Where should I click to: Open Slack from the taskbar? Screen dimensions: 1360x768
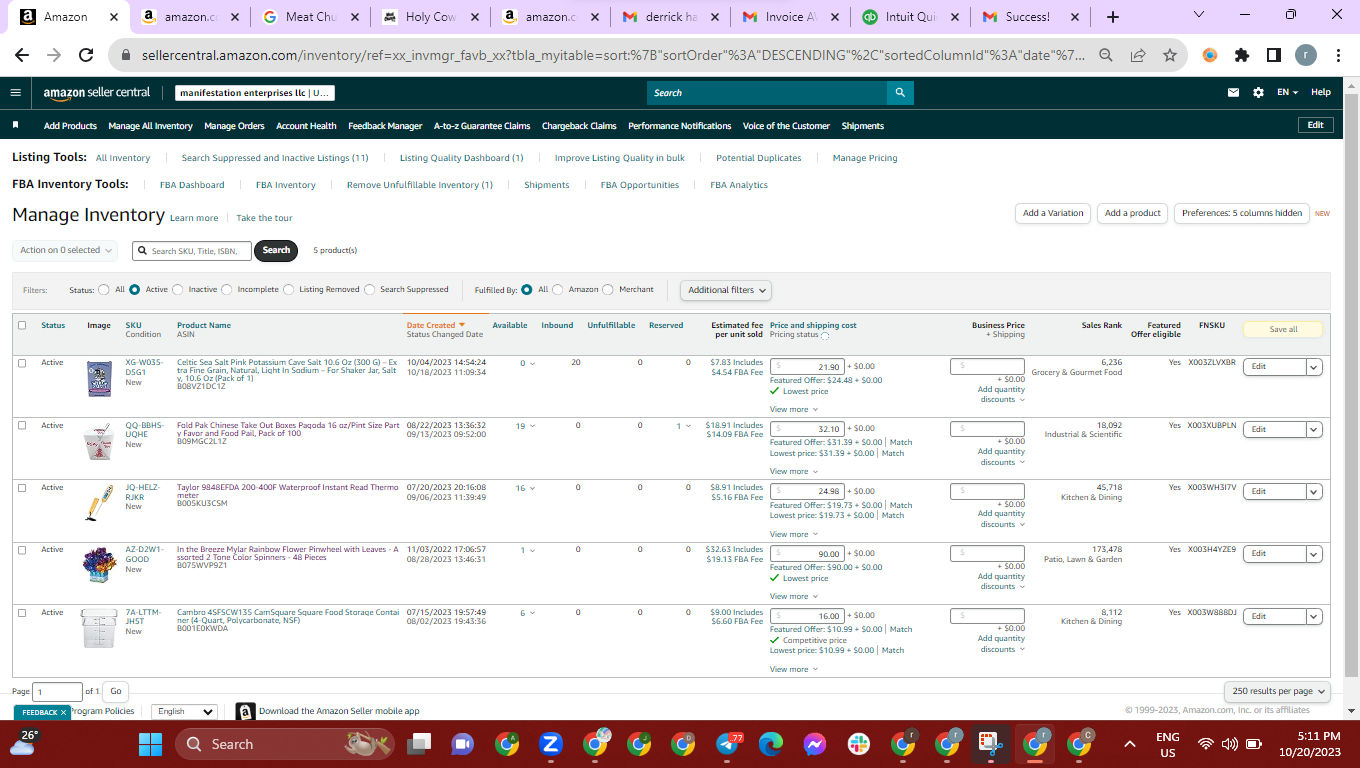(x=858, y=744)
